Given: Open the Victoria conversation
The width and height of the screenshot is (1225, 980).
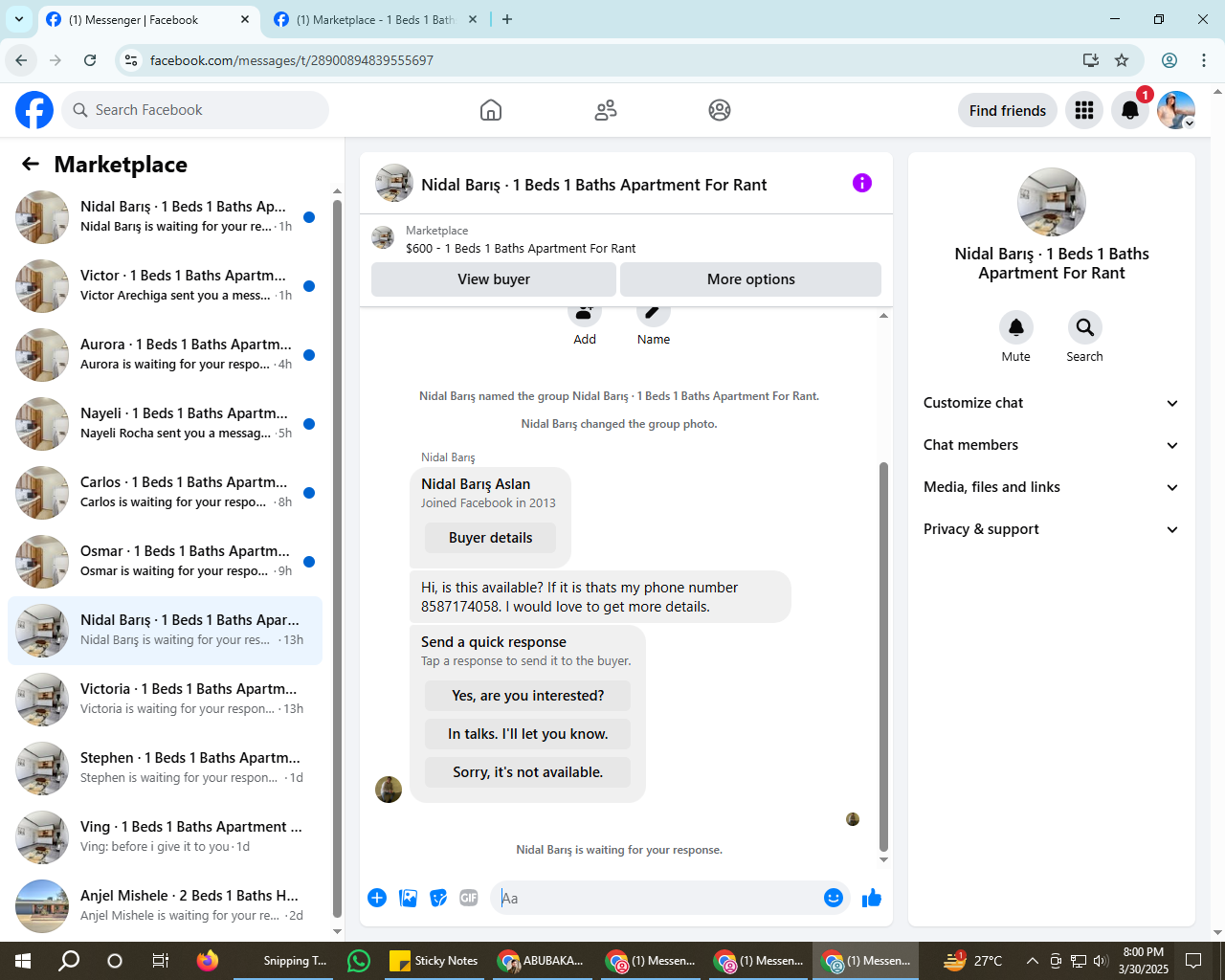Looking at the screenshot, I should 165,700.
